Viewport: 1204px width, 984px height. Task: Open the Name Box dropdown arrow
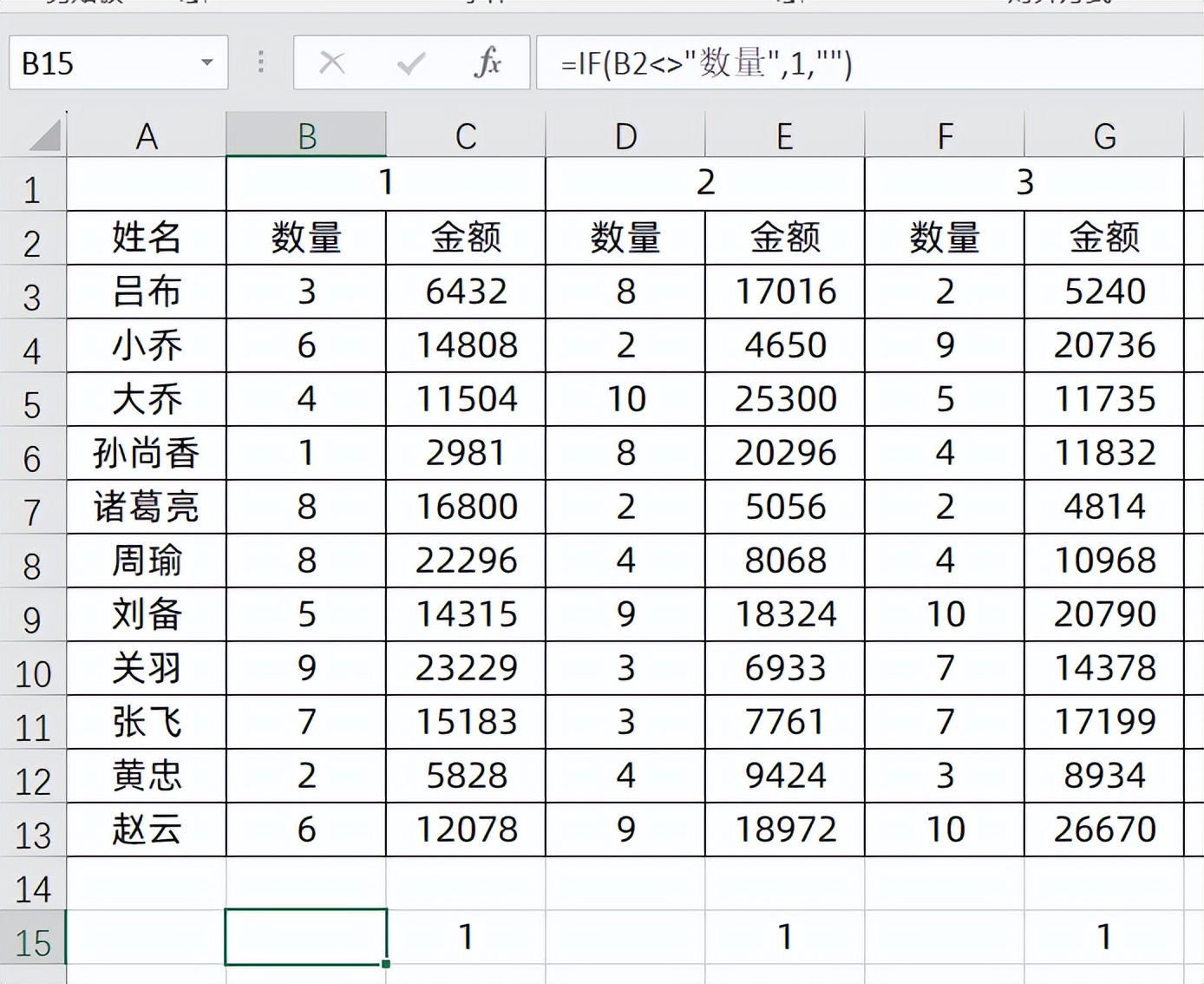click(x=206, y=62)
